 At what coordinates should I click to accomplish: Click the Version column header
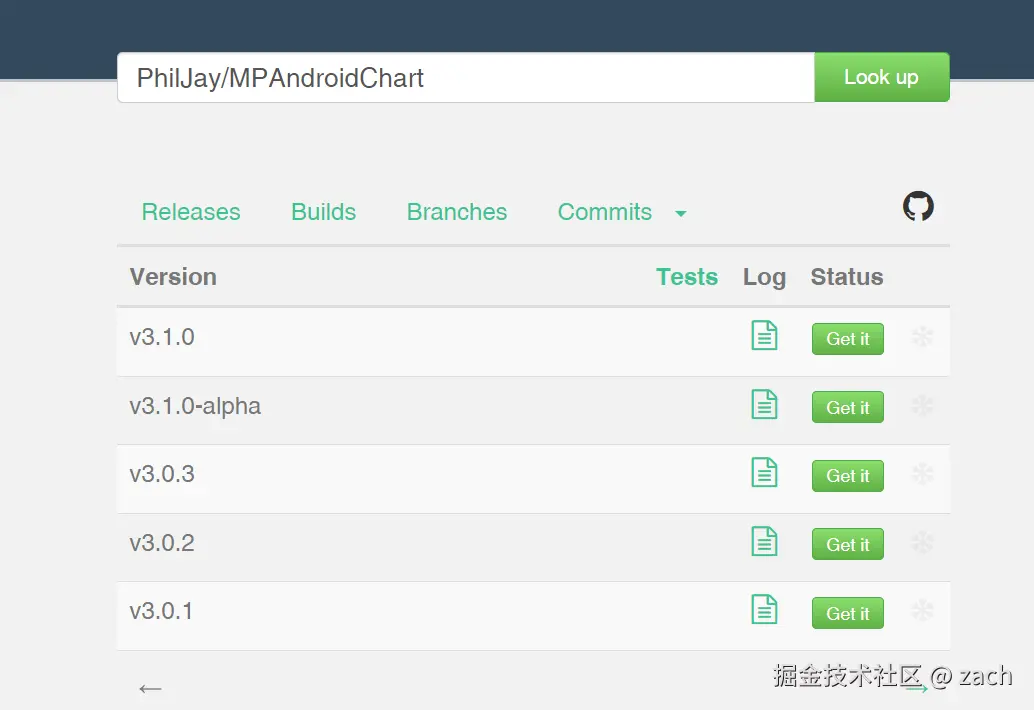tap(173, 277)
